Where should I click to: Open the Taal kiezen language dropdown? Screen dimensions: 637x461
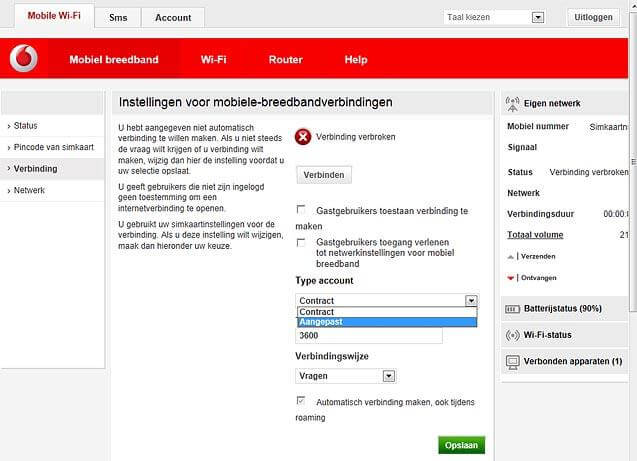click(x=494, y=17)
